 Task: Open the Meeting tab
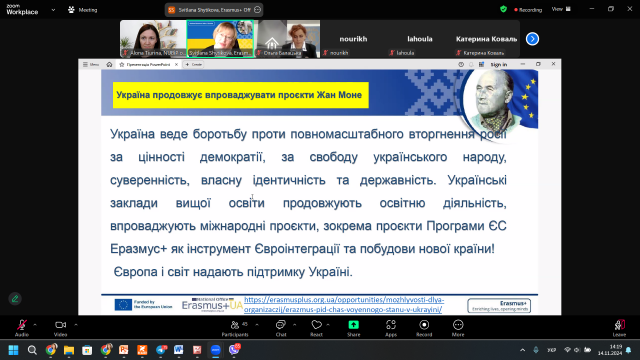click(83, 10)
